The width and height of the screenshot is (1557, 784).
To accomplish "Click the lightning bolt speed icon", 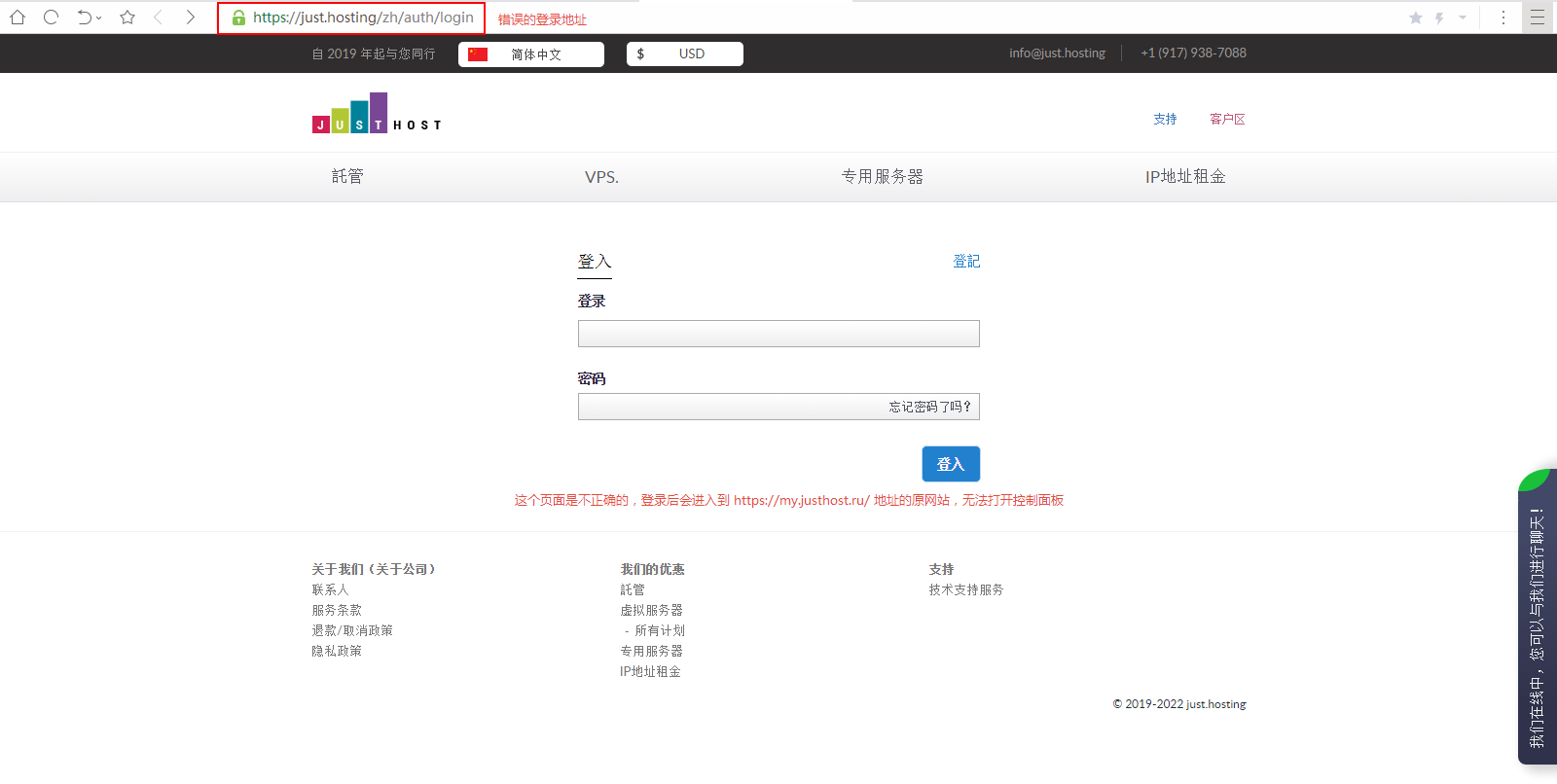I will tap(1439, 18).
